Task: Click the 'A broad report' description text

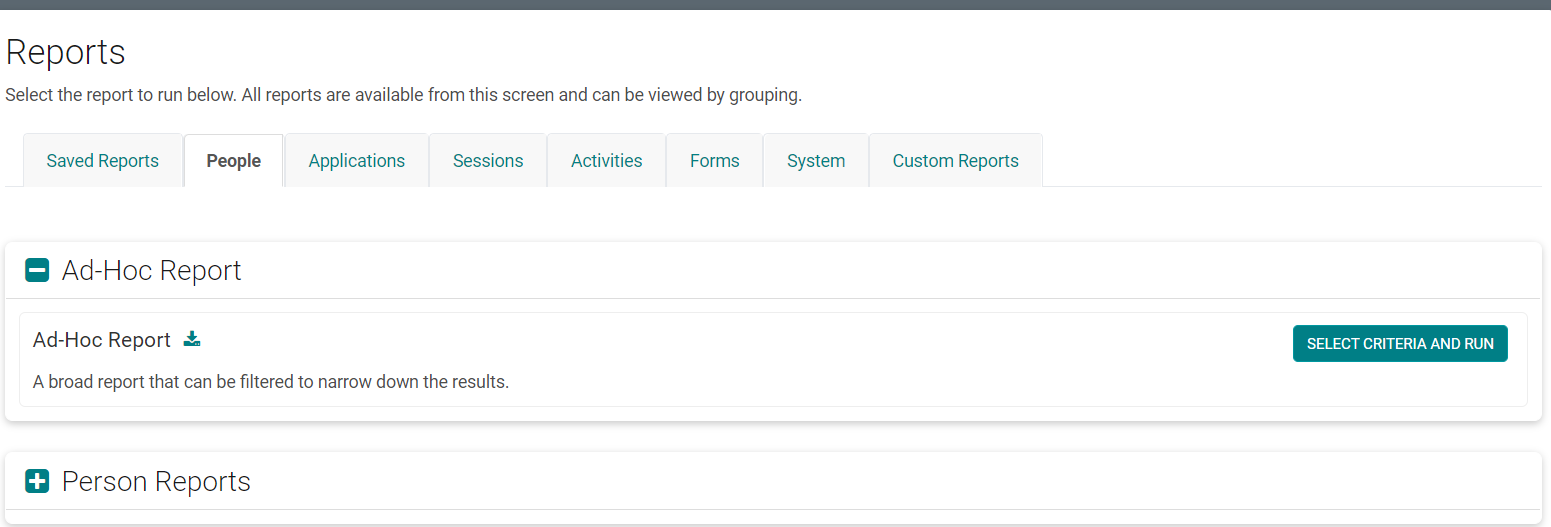Action: coord(271,382)
